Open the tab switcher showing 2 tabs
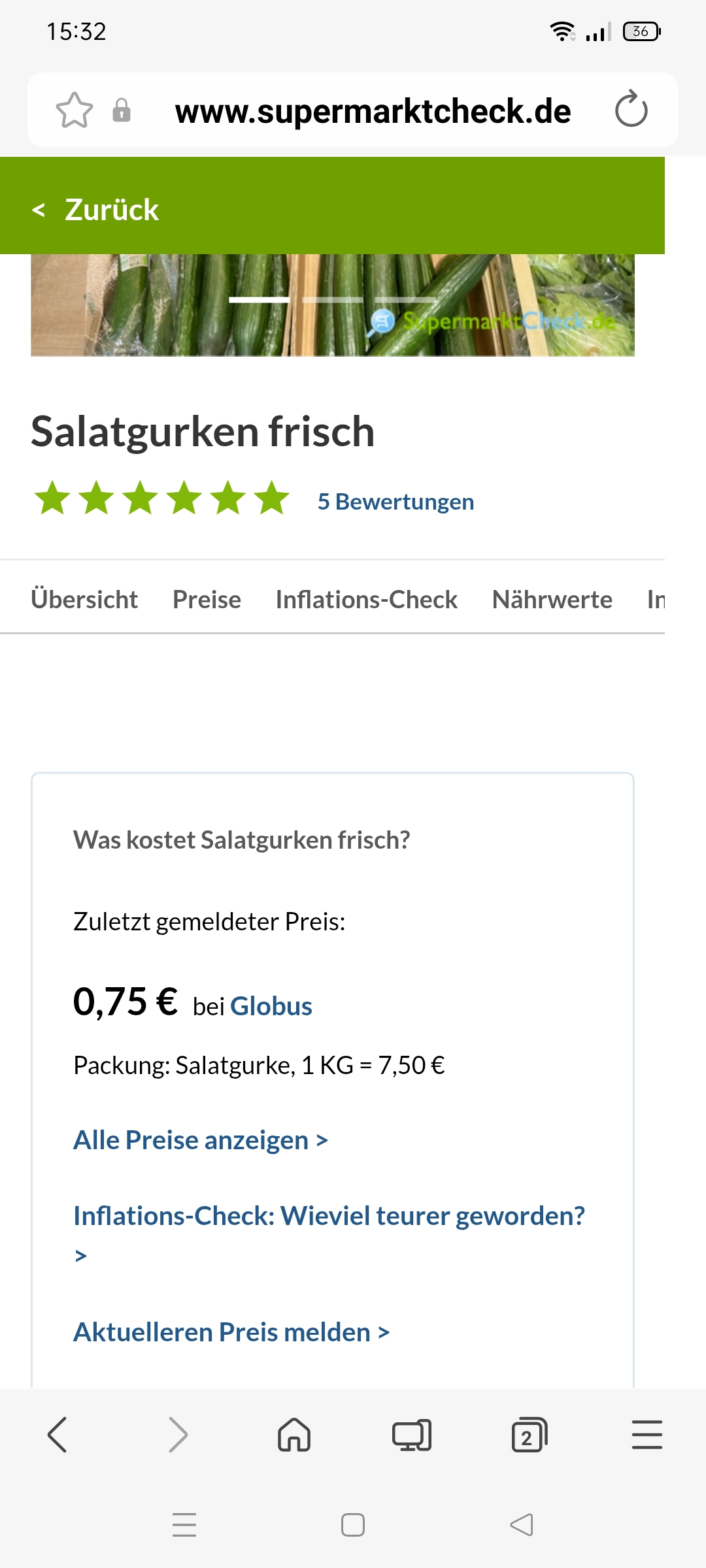The image size is (706, 1568). (x=529, y=1435)
